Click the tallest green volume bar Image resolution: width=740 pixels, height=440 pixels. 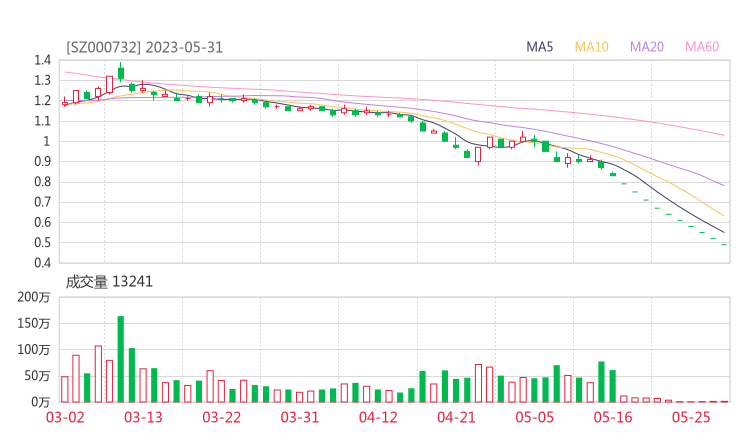(121, 358)
